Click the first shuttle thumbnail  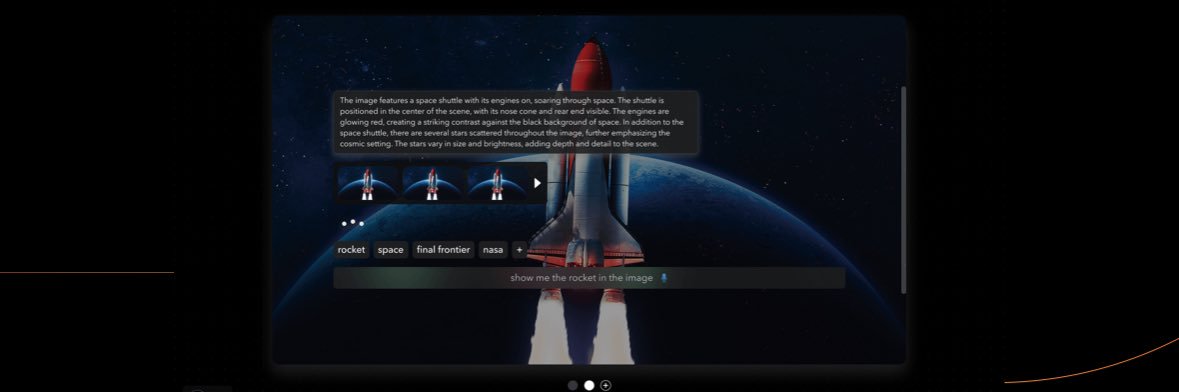click(x=368, y=183)
